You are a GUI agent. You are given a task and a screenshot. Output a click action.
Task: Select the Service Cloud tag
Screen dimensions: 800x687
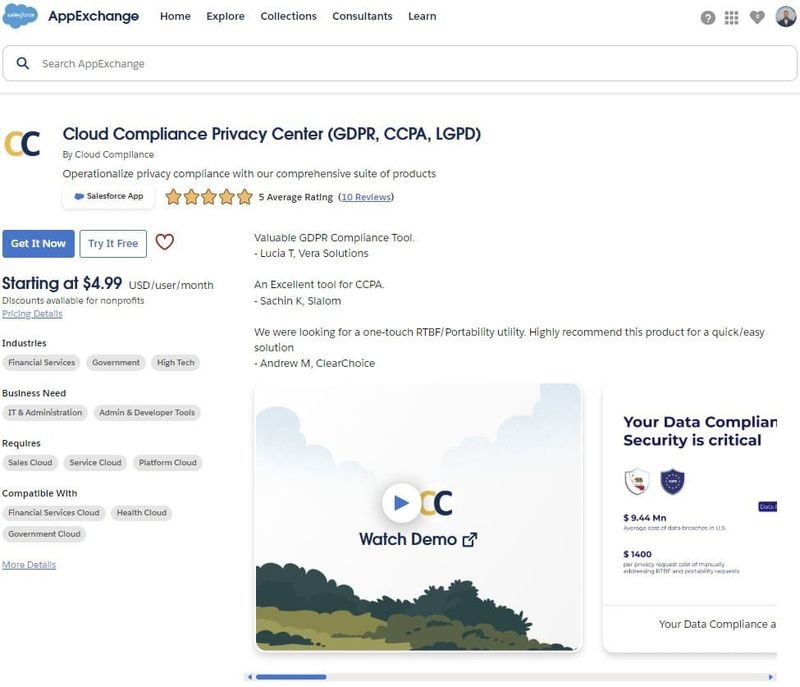coord(95,463)
